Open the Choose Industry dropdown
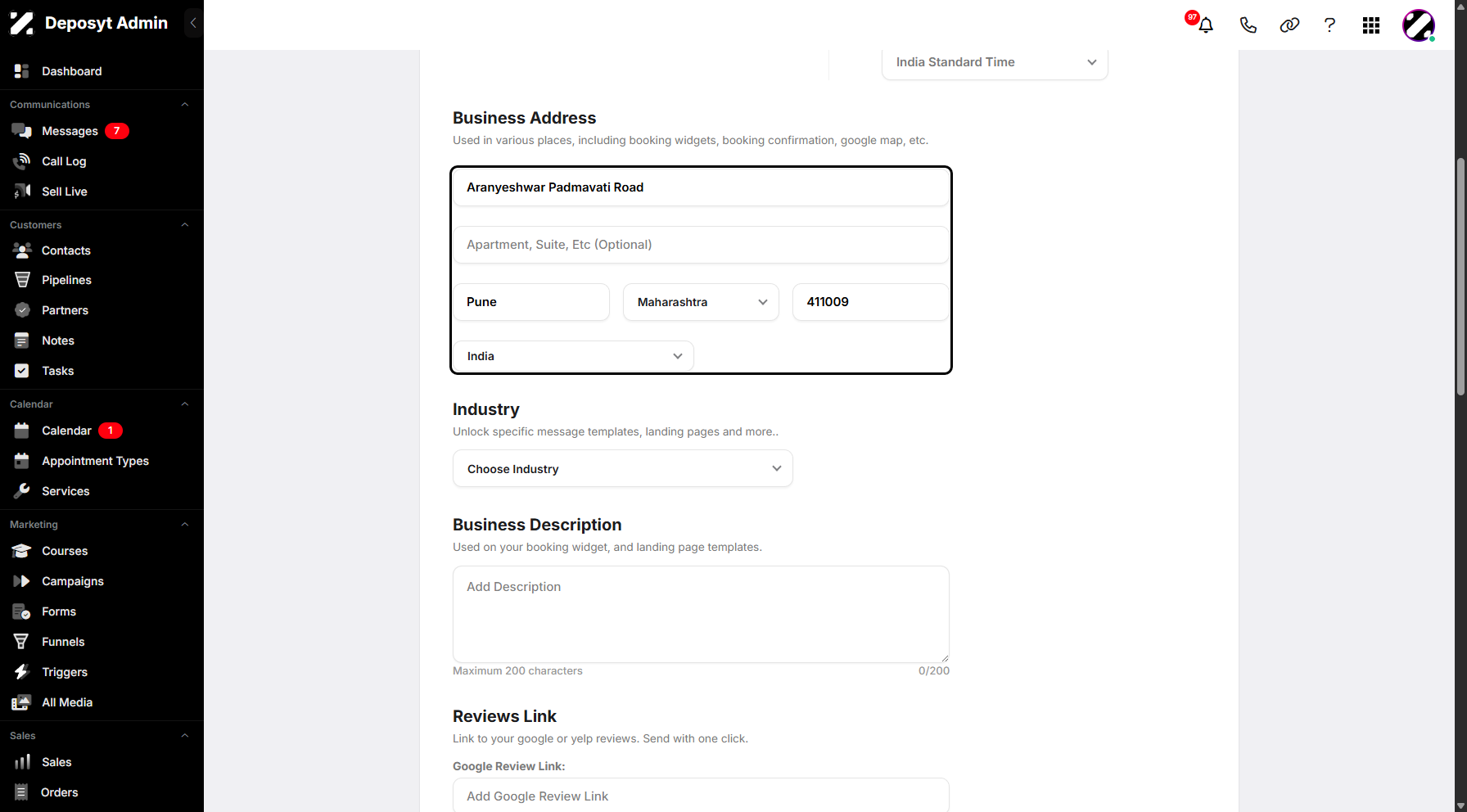This screenshot has width=1467, height=812. 623,469
